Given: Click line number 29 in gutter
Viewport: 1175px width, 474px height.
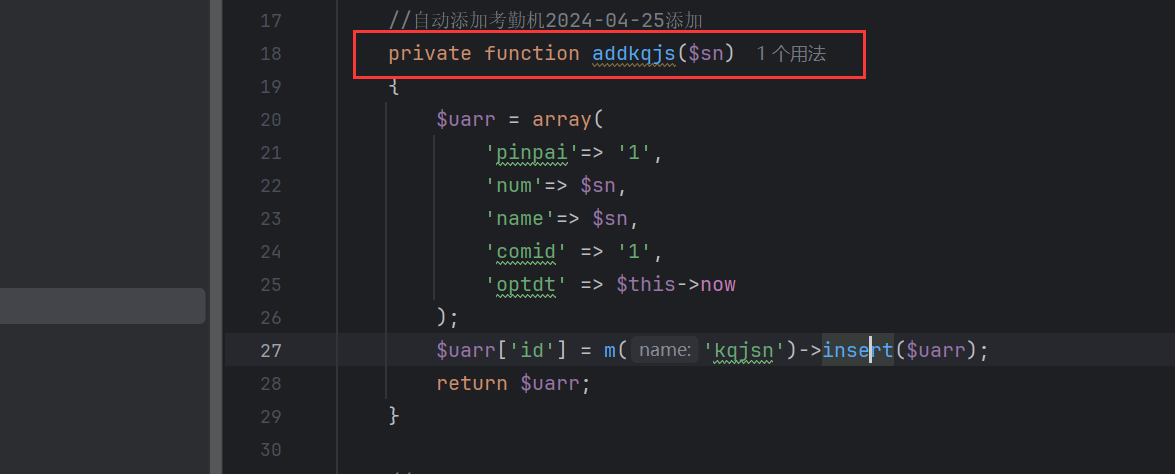Looking at the screenshot, I should 270,416.
